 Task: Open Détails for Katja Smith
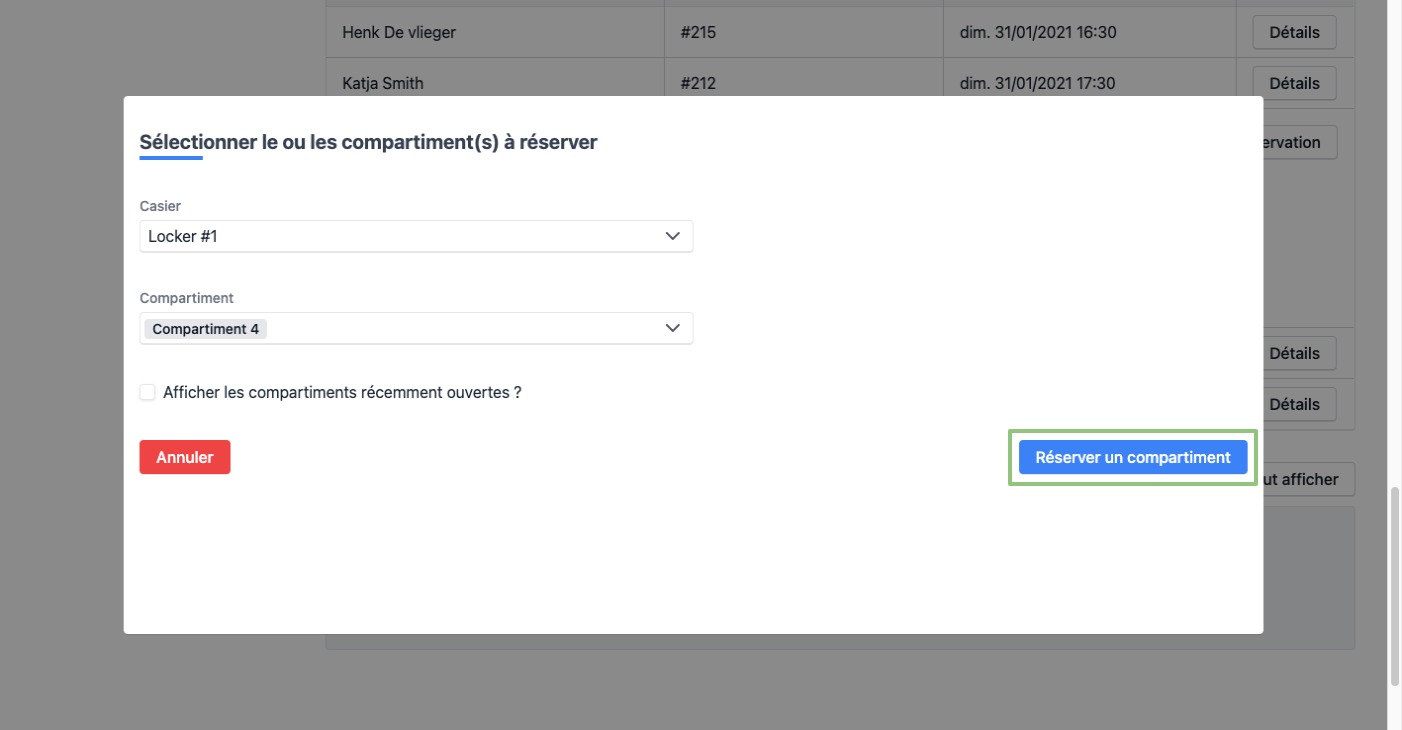(1294, 83)
